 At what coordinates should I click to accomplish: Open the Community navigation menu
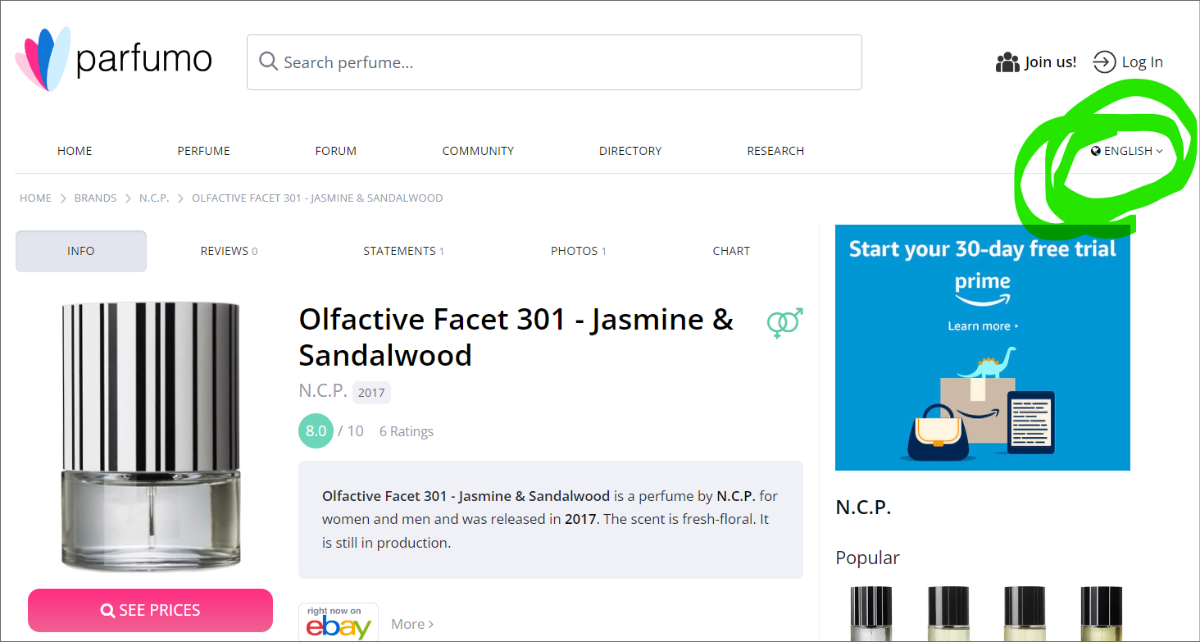477,151
